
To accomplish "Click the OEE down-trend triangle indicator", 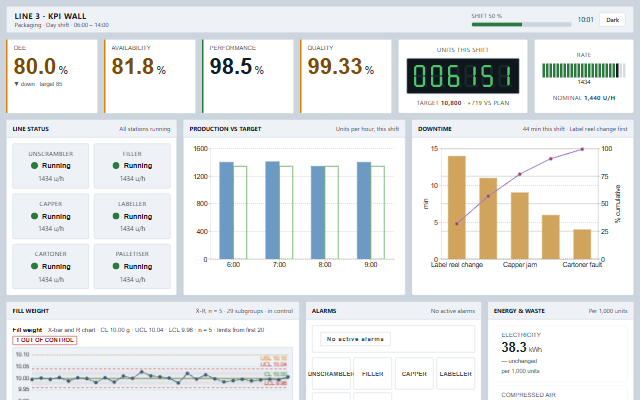I will pyautogui.click(x=16, y=84).
